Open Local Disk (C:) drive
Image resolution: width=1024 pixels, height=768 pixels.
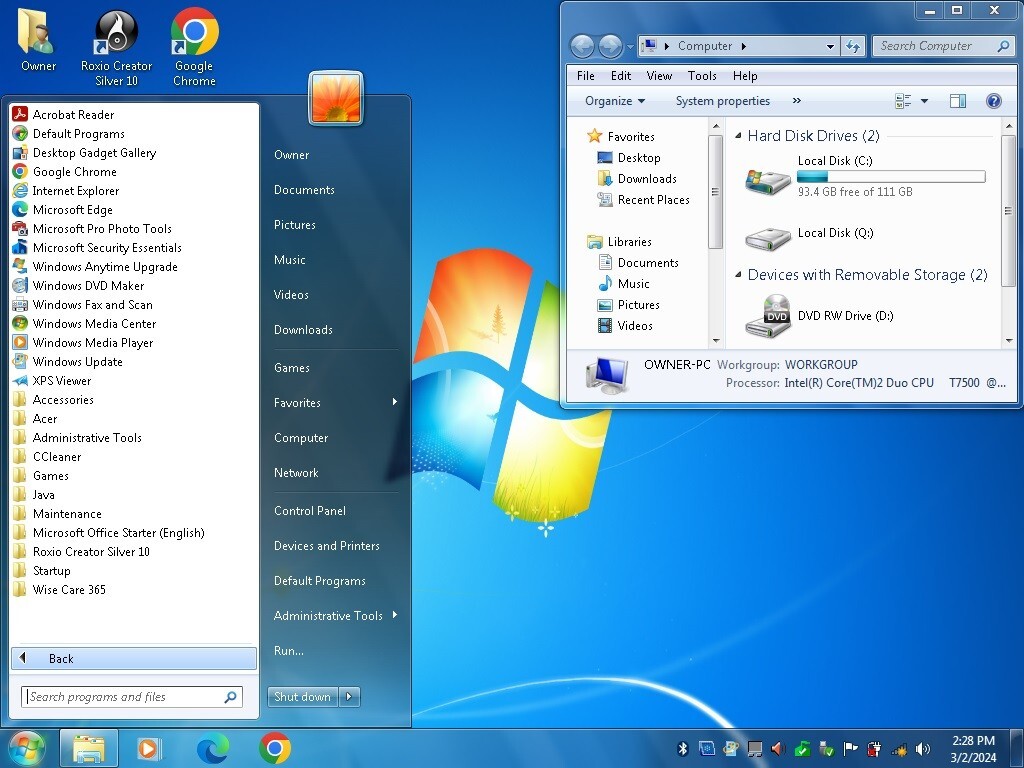pyautogui.click(x=866, y=176)
